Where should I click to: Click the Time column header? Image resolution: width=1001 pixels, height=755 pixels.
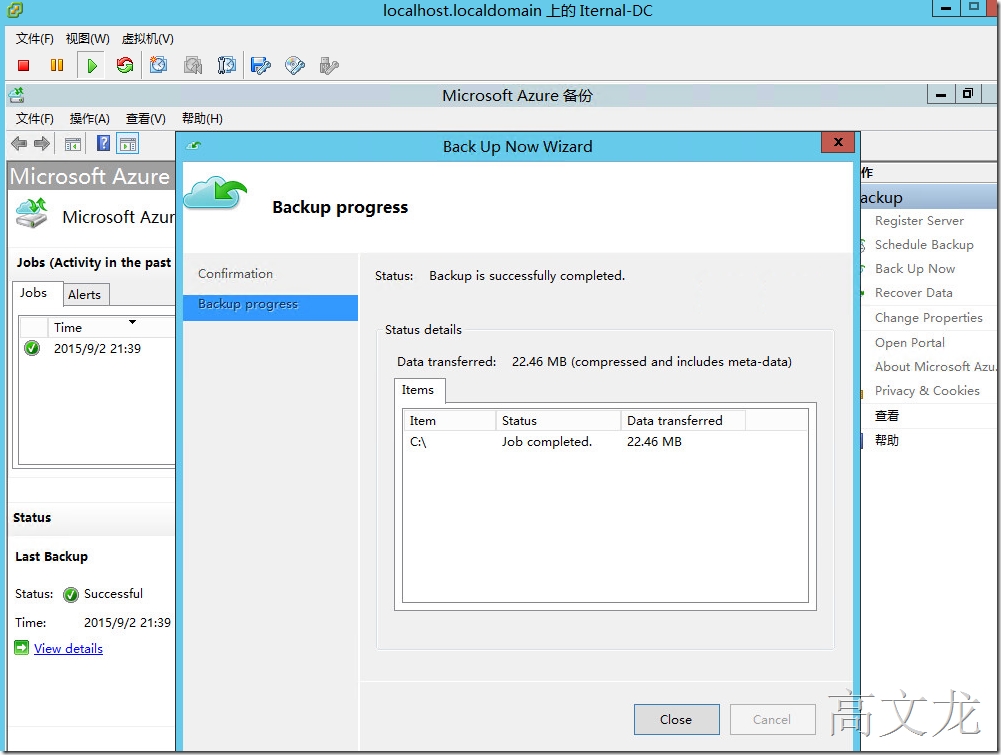pos(111,327)
